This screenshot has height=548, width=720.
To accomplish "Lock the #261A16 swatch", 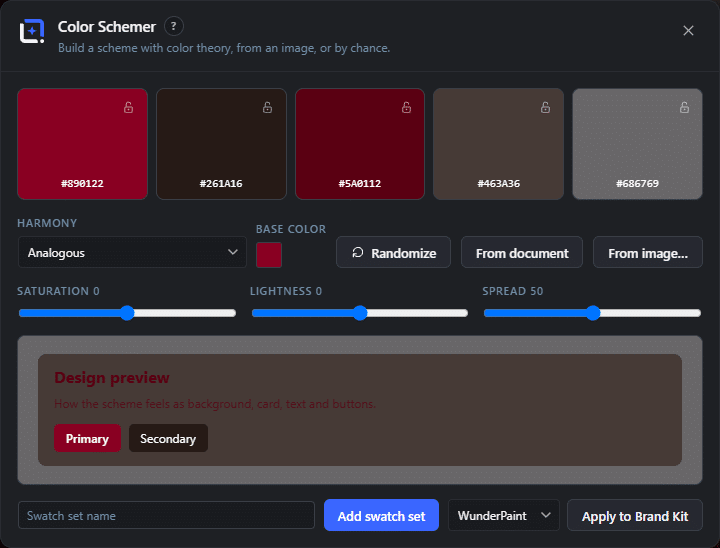I will pyautogui.click(x=267, y=107).
